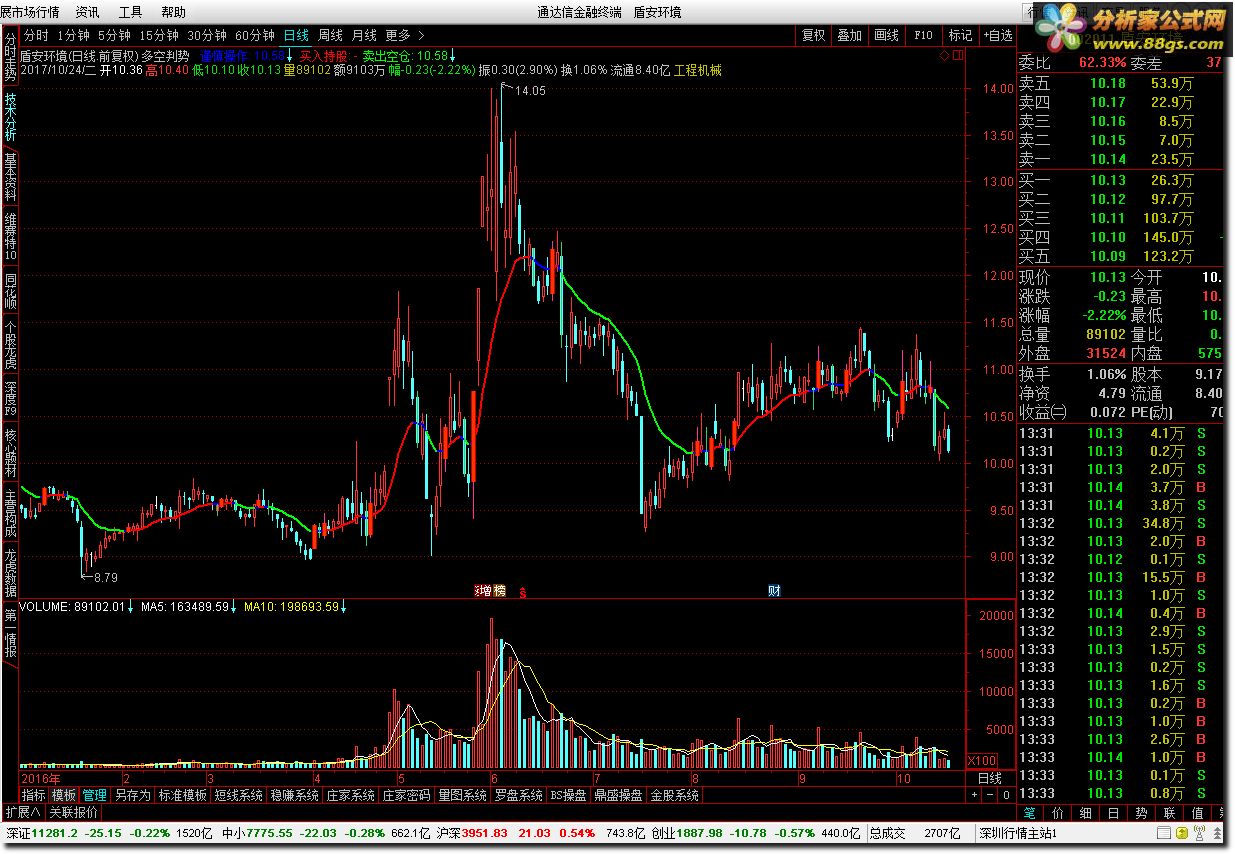Screen dimensions: 1235x854
Task: Open the 日线 period selector at the bottom right
Action: pos(989,778)
